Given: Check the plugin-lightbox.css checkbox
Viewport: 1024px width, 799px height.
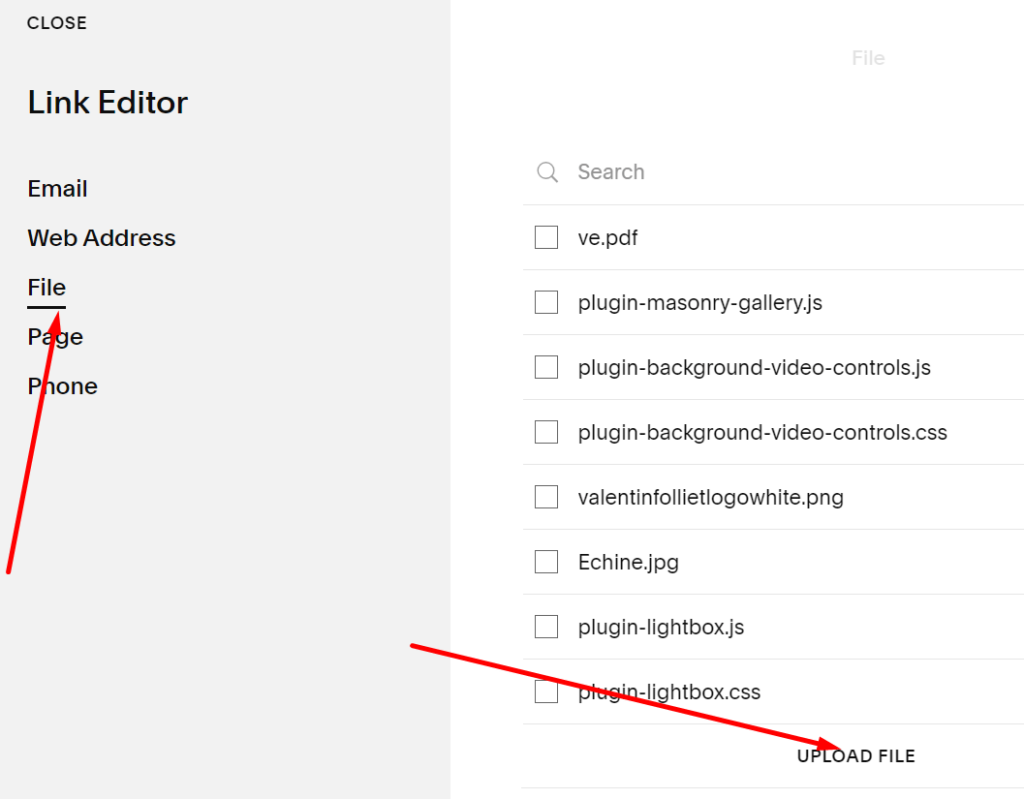Looking at the screenshot, I should (546, 691).
